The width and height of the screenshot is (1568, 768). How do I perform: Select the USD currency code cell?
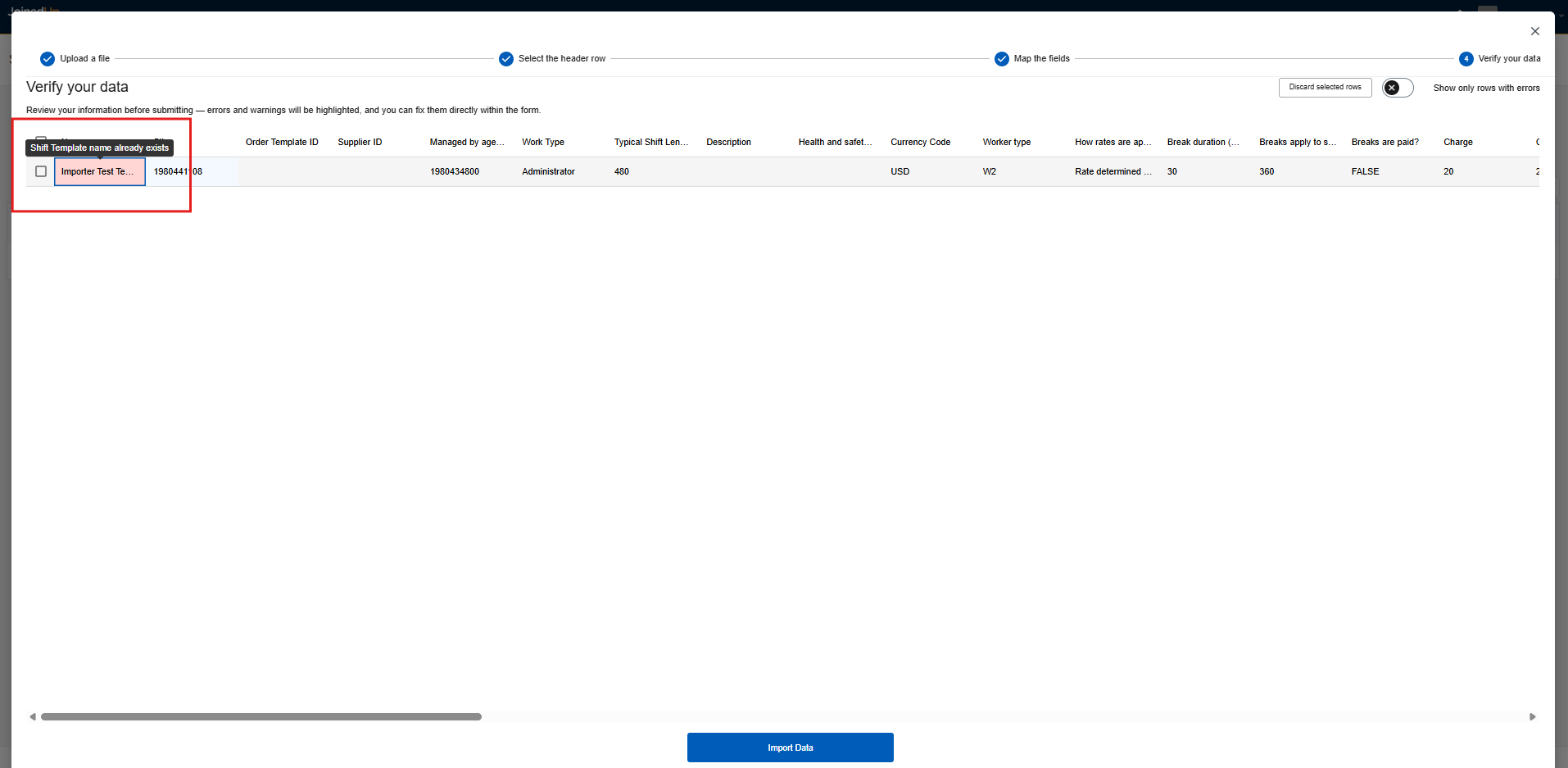900,172
